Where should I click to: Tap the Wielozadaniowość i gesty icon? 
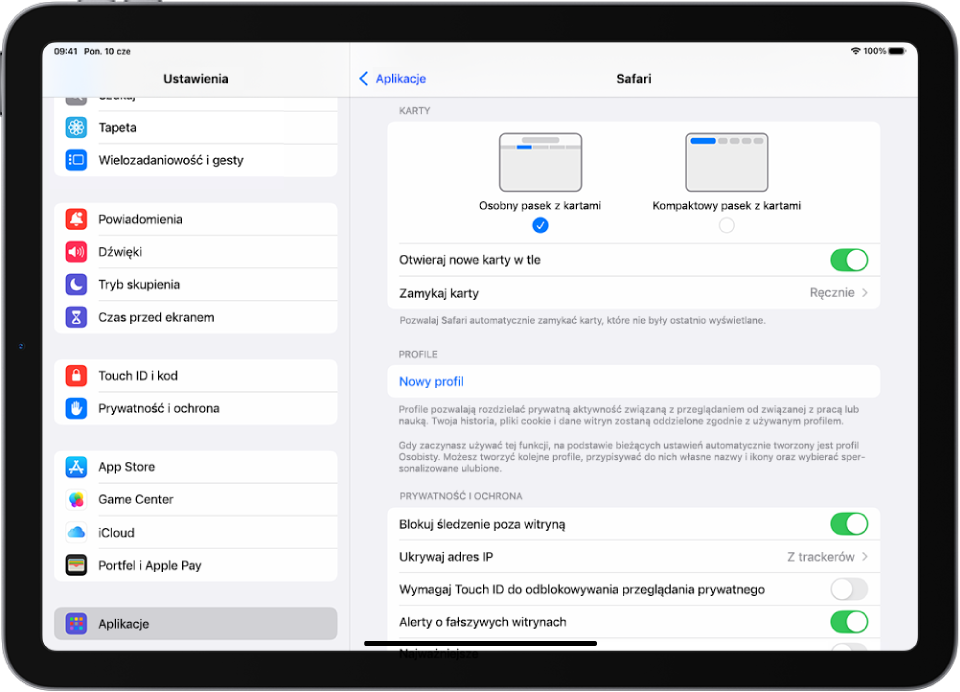pyautogui.click(x=76, y=160)
